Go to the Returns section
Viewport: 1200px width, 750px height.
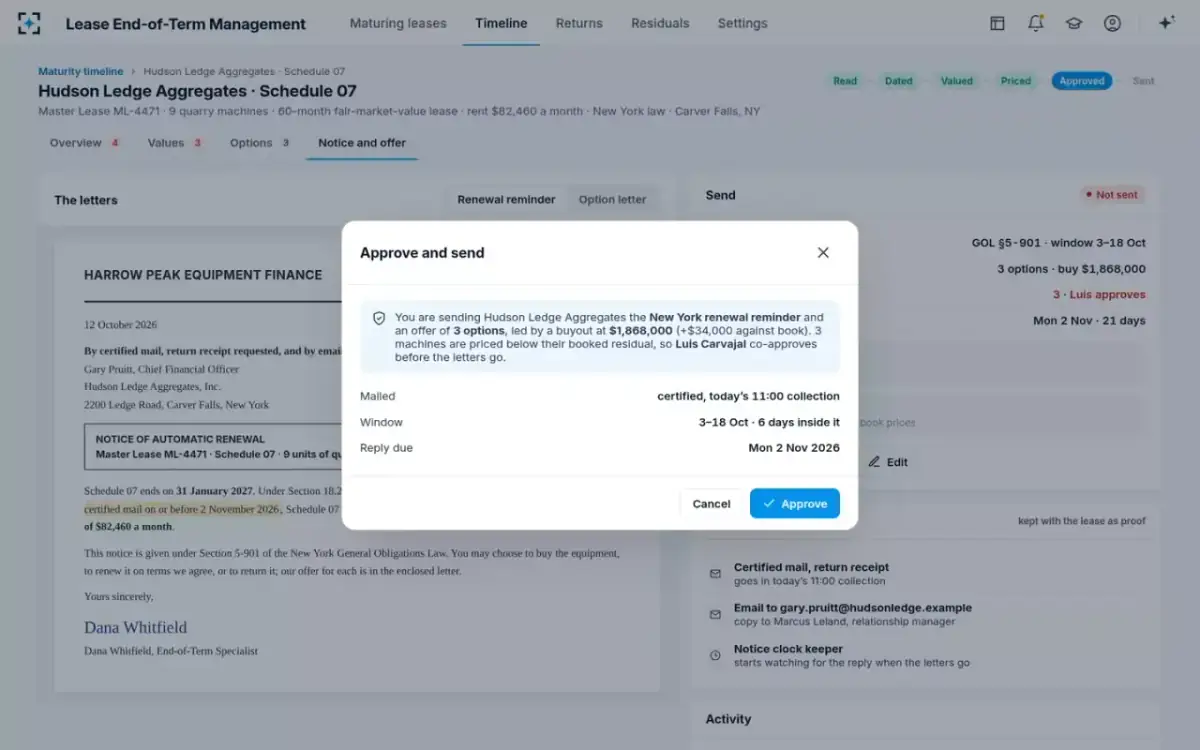[x=579, y=23]
